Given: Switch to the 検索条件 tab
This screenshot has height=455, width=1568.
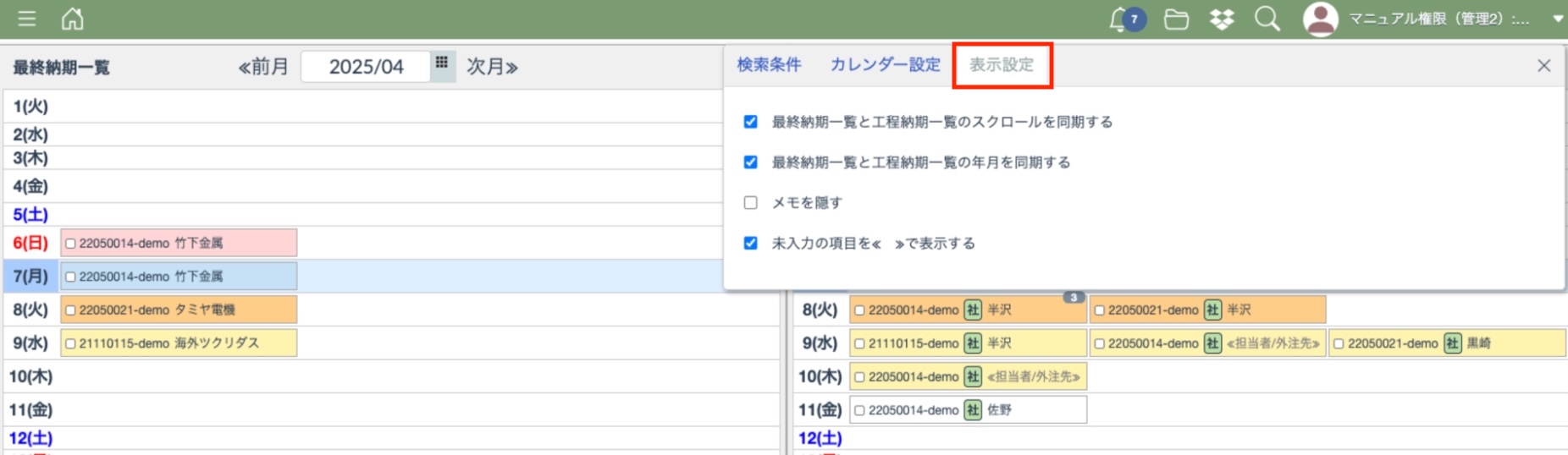Looking at the screenshot, I should tap(769, 65).
